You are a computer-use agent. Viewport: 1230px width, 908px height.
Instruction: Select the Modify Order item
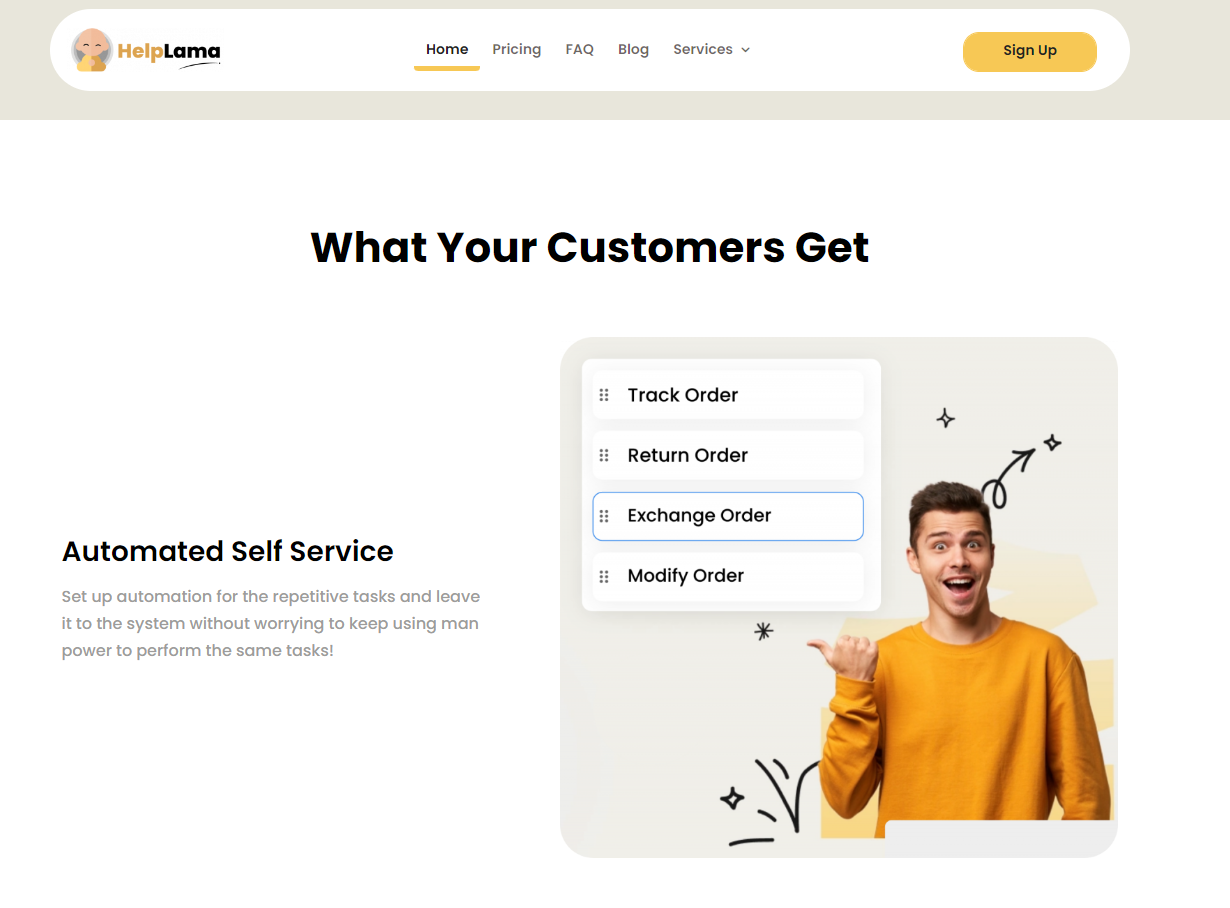pyautogui.click(x=728, y=576)
